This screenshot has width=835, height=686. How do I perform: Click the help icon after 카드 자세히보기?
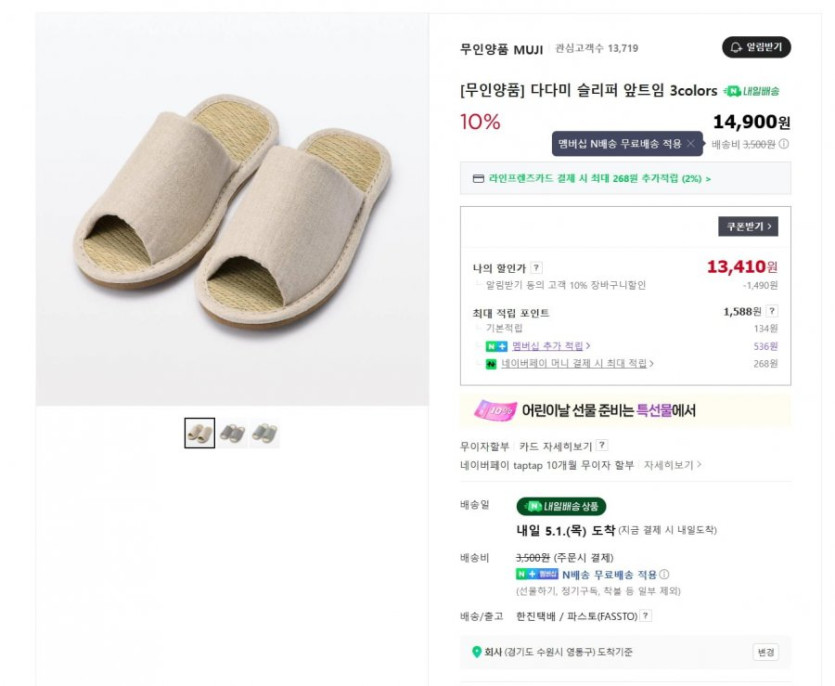602,446
